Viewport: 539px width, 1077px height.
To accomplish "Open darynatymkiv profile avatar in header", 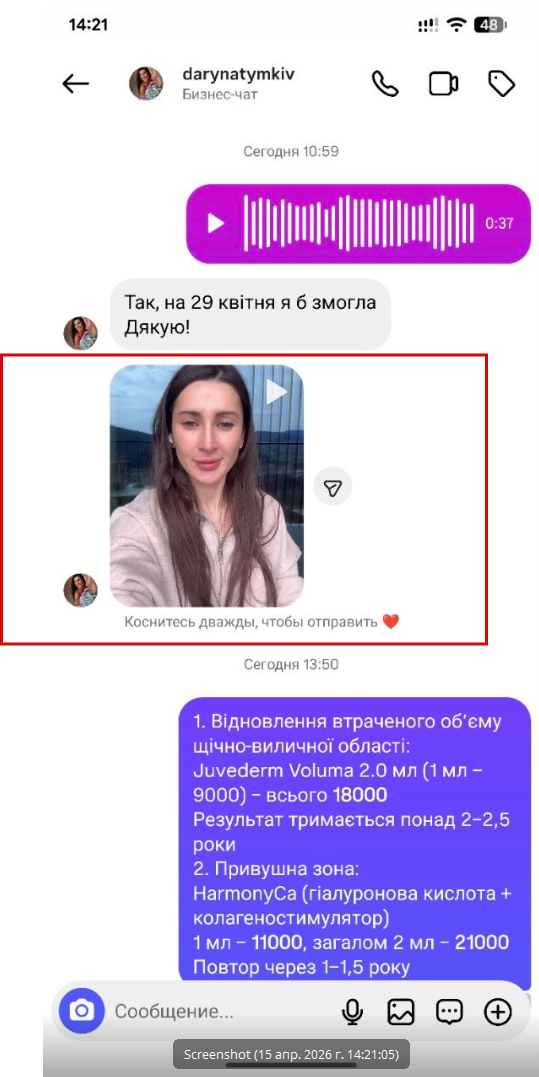I will click(x=146, y=84).
